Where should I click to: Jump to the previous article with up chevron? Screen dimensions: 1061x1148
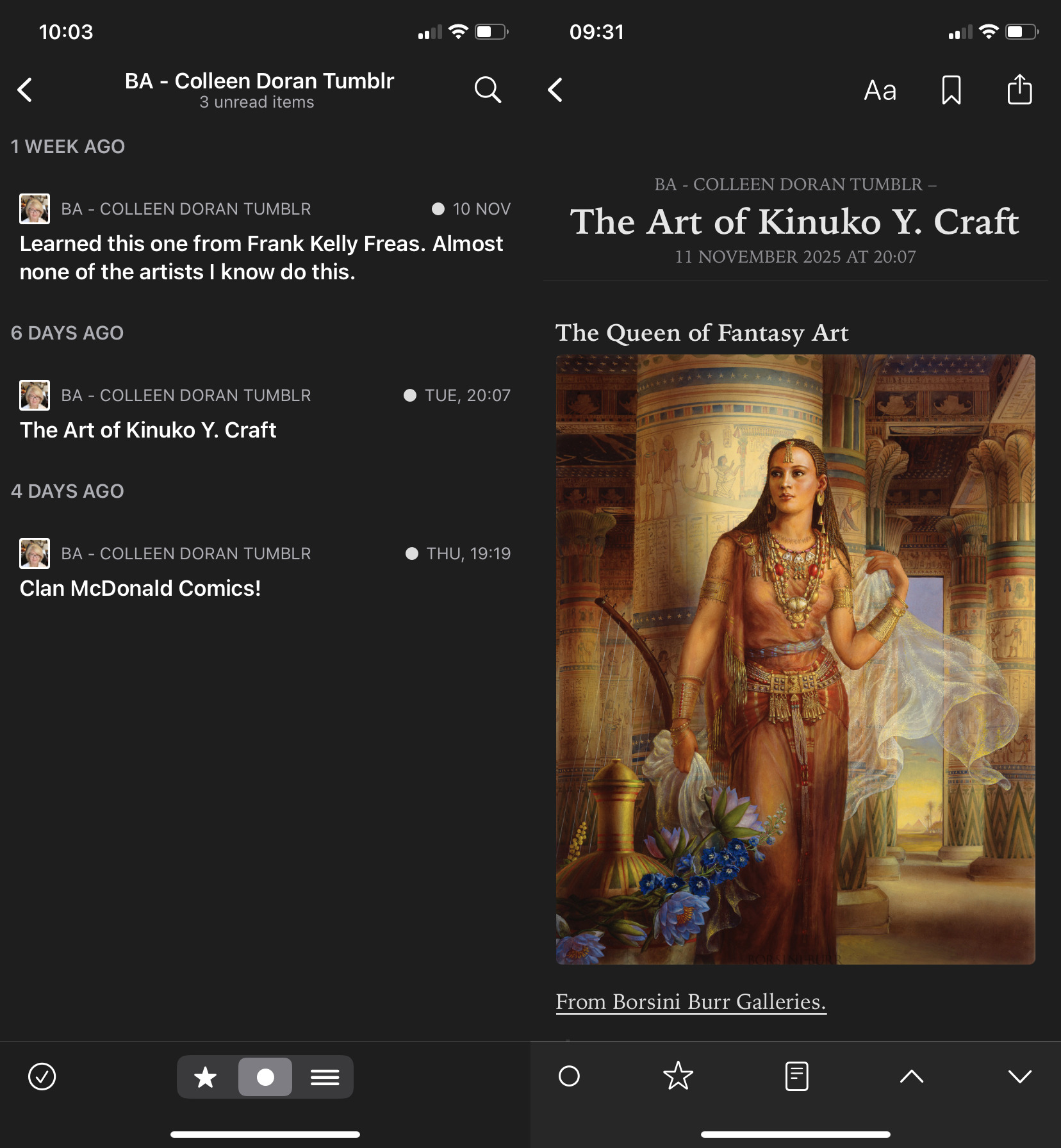tap(912, 1076)
